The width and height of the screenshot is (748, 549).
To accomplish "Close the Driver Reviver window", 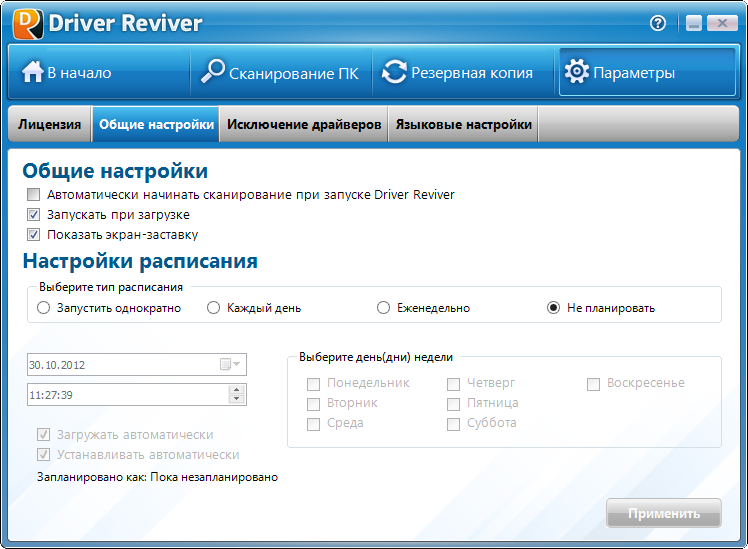I will [722, 23].
